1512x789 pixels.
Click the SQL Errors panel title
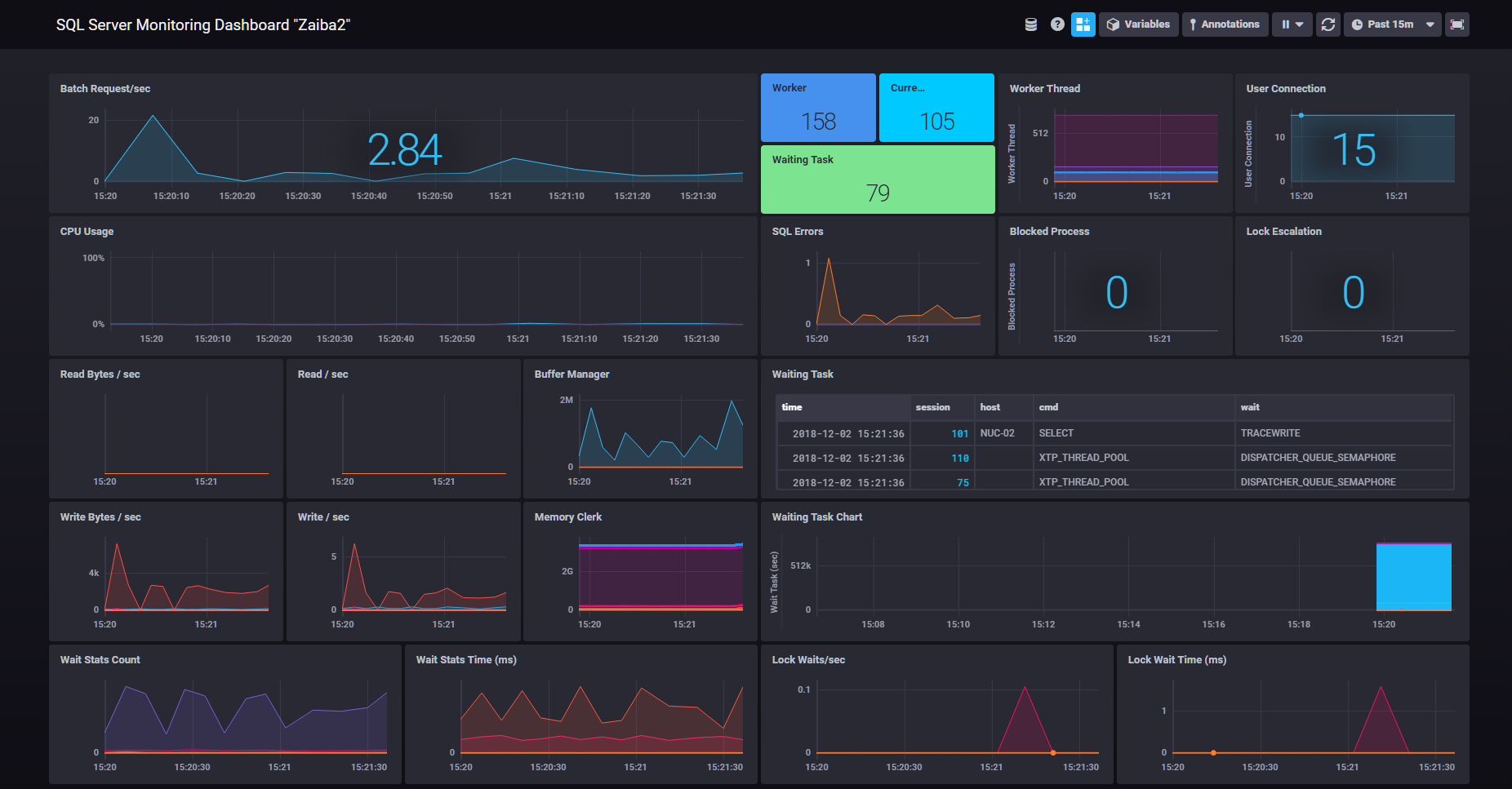(798, 232)
